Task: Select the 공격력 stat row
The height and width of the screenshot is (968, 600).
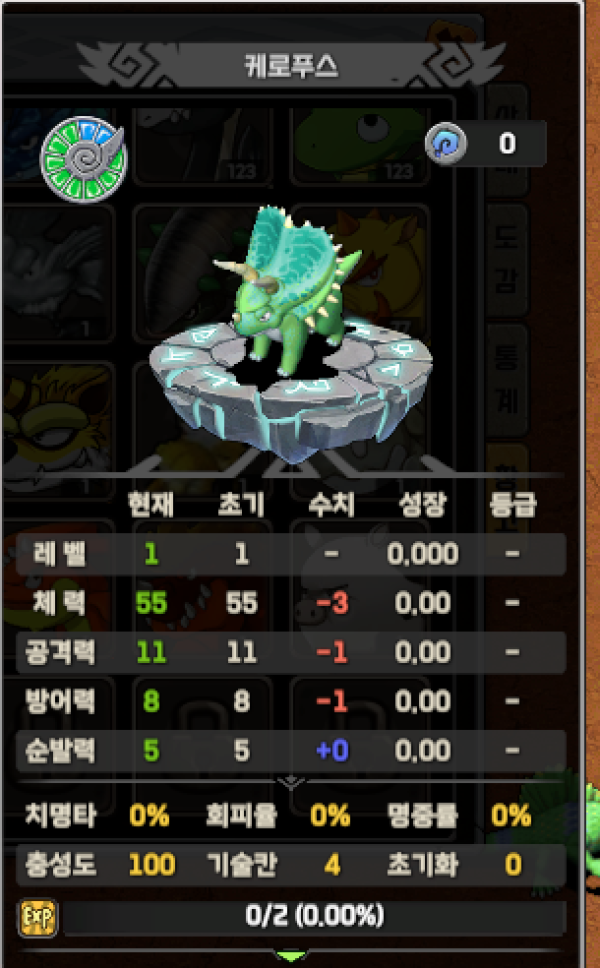Action: (x=291, y=652)
